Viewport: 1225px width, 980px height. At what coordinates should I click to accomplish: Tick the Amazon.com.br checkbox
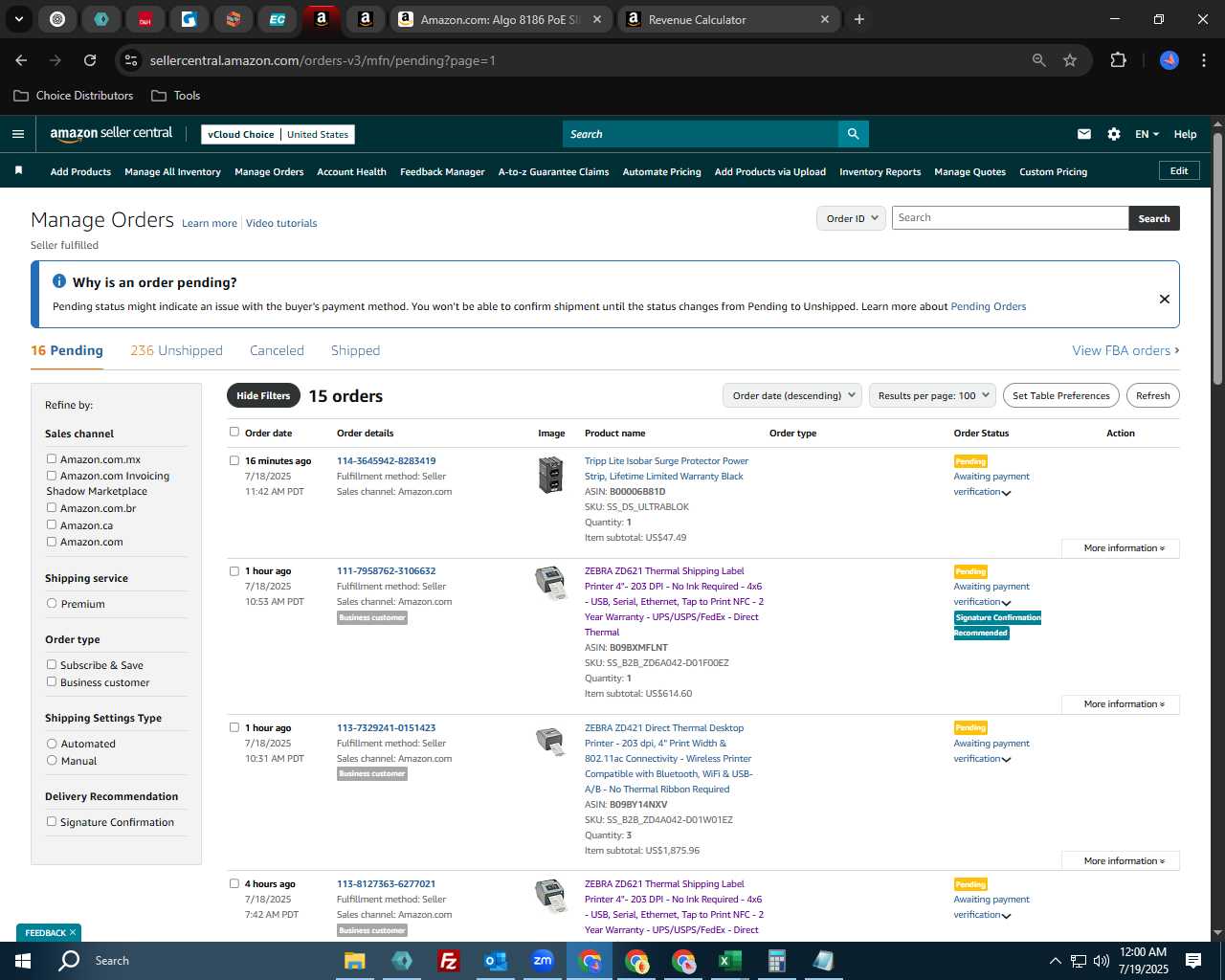tap(52, 508)
